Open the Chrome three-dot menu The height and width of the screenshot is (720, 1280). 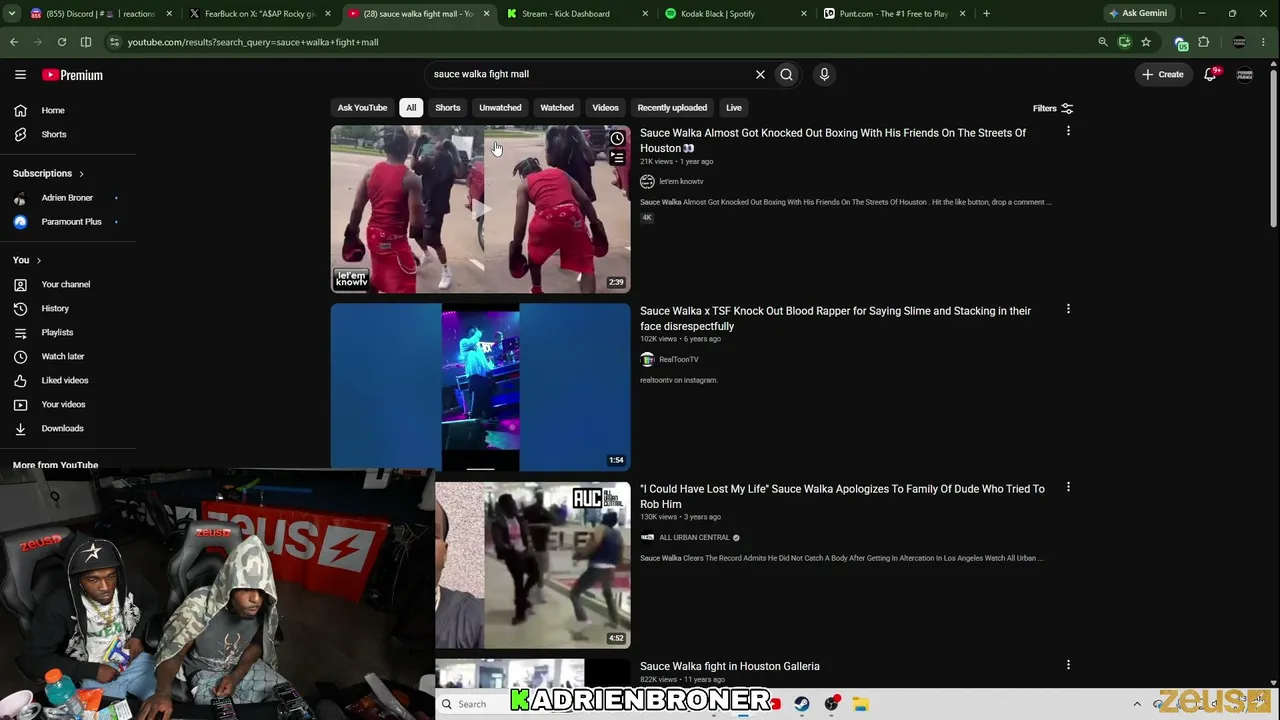[1265, 42]
